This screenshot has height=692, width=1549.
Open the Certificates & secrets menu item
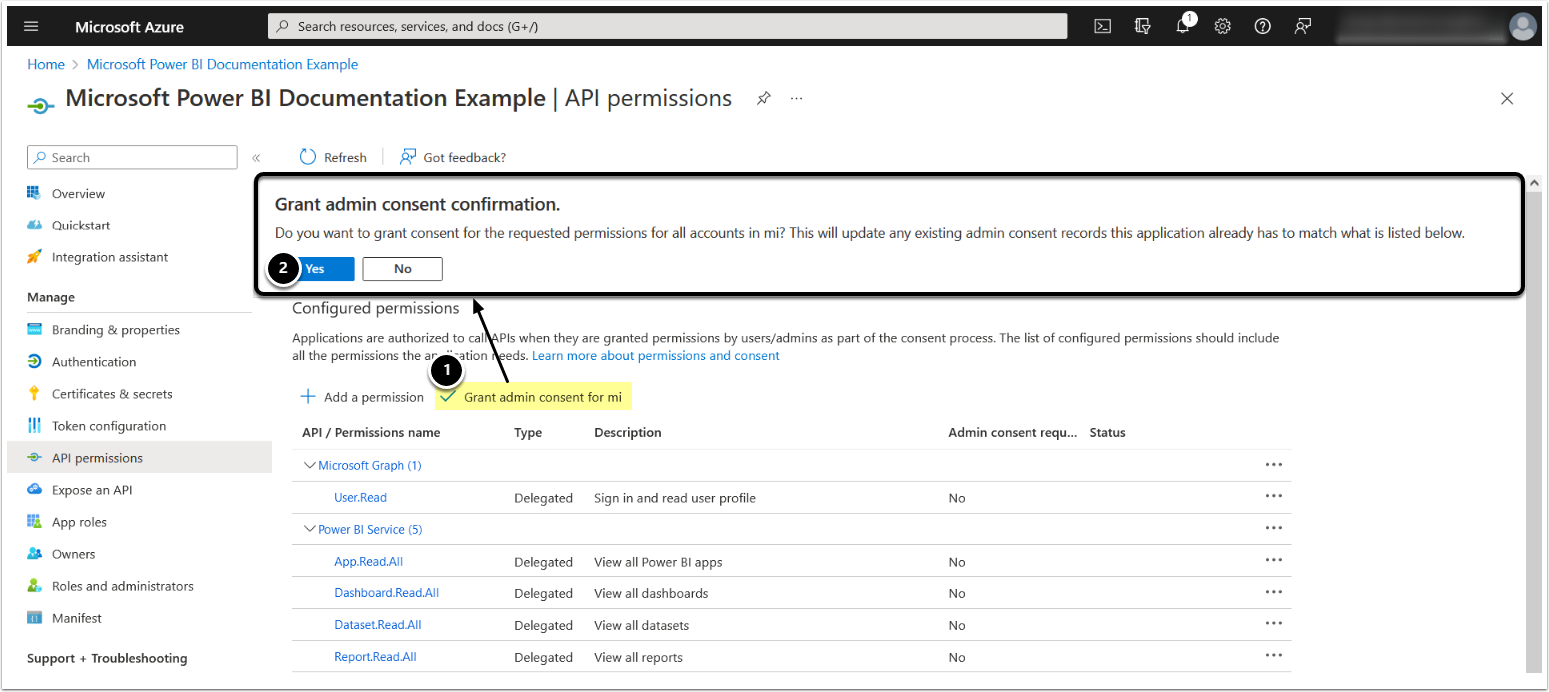pyautogui.click(x=112, y=394)
